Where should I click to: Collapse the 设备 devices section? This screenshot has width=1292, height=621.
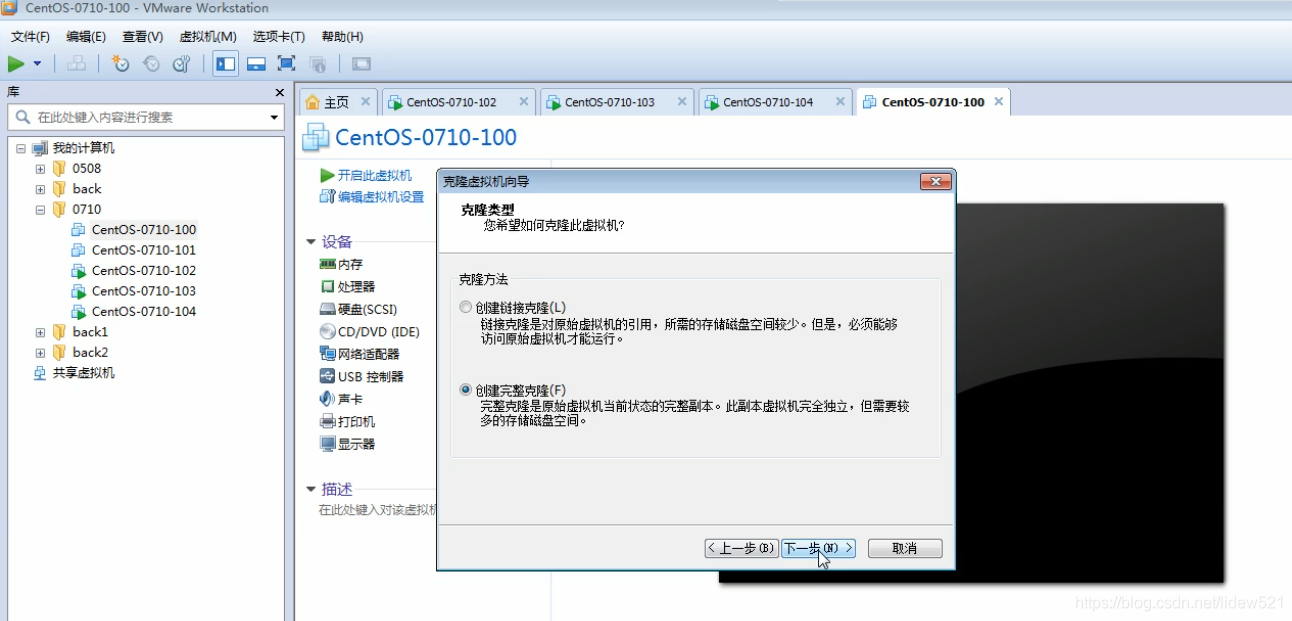tap(311, 242)
